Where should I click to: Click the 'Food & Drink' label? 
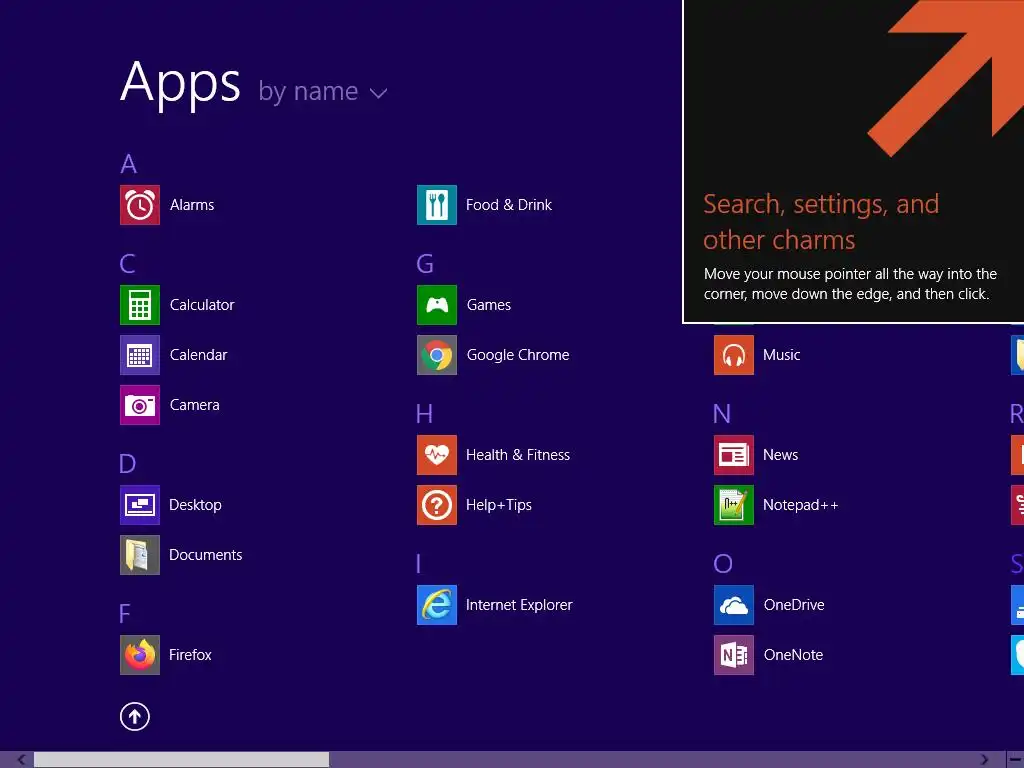509,205
